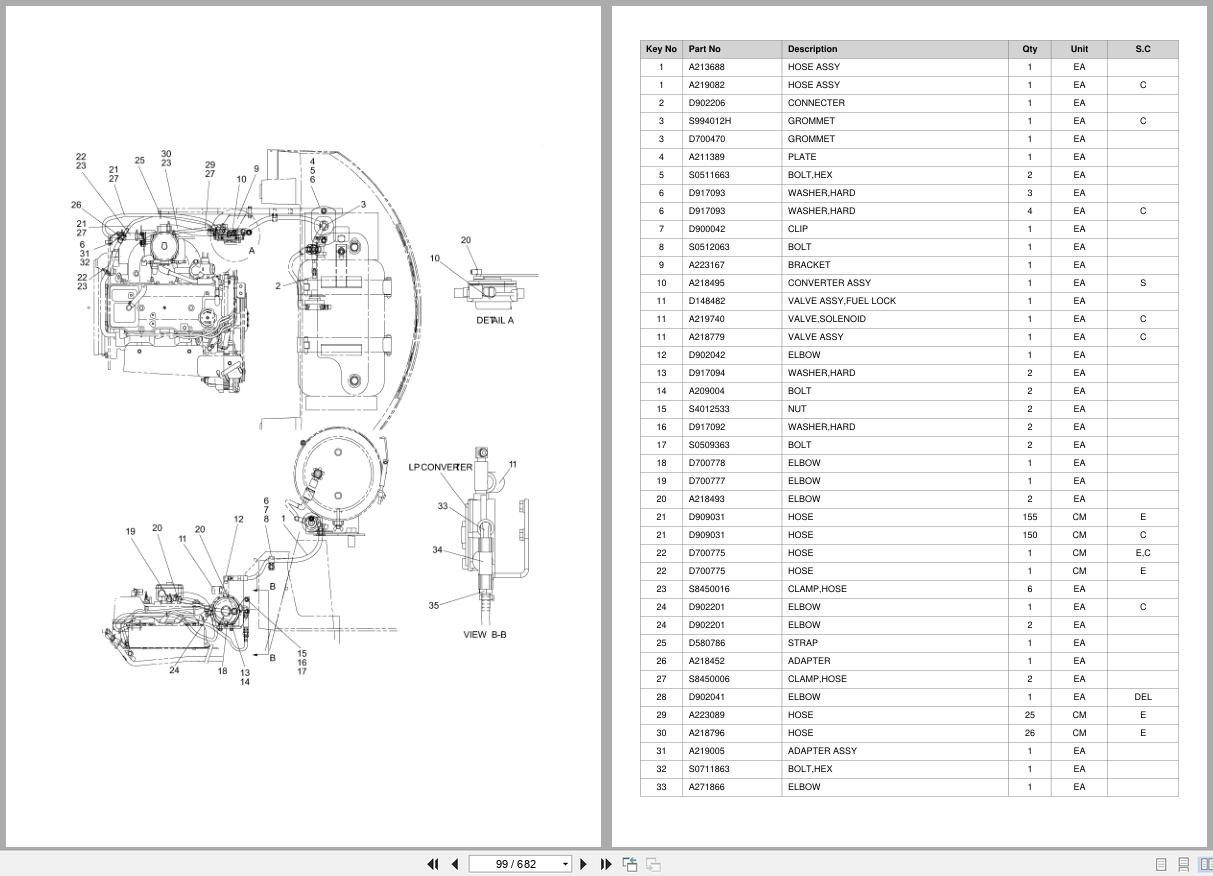Select part number S8450006
Viewport: 1213px width, 876px height.
click(x=709, y=679)
